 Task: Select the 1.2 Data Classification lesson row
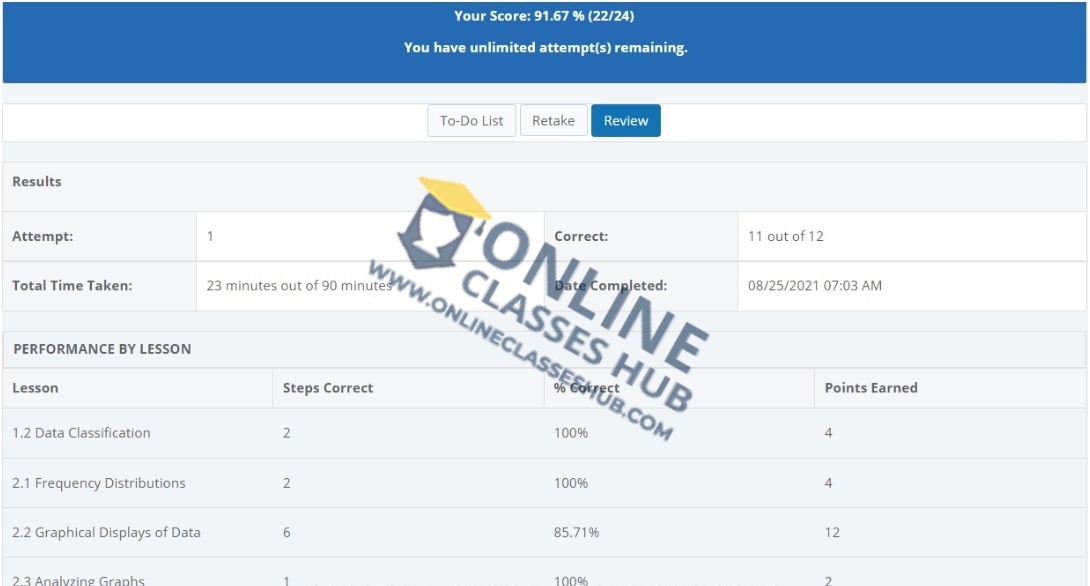pyautogui.click(x=81, y=433)
